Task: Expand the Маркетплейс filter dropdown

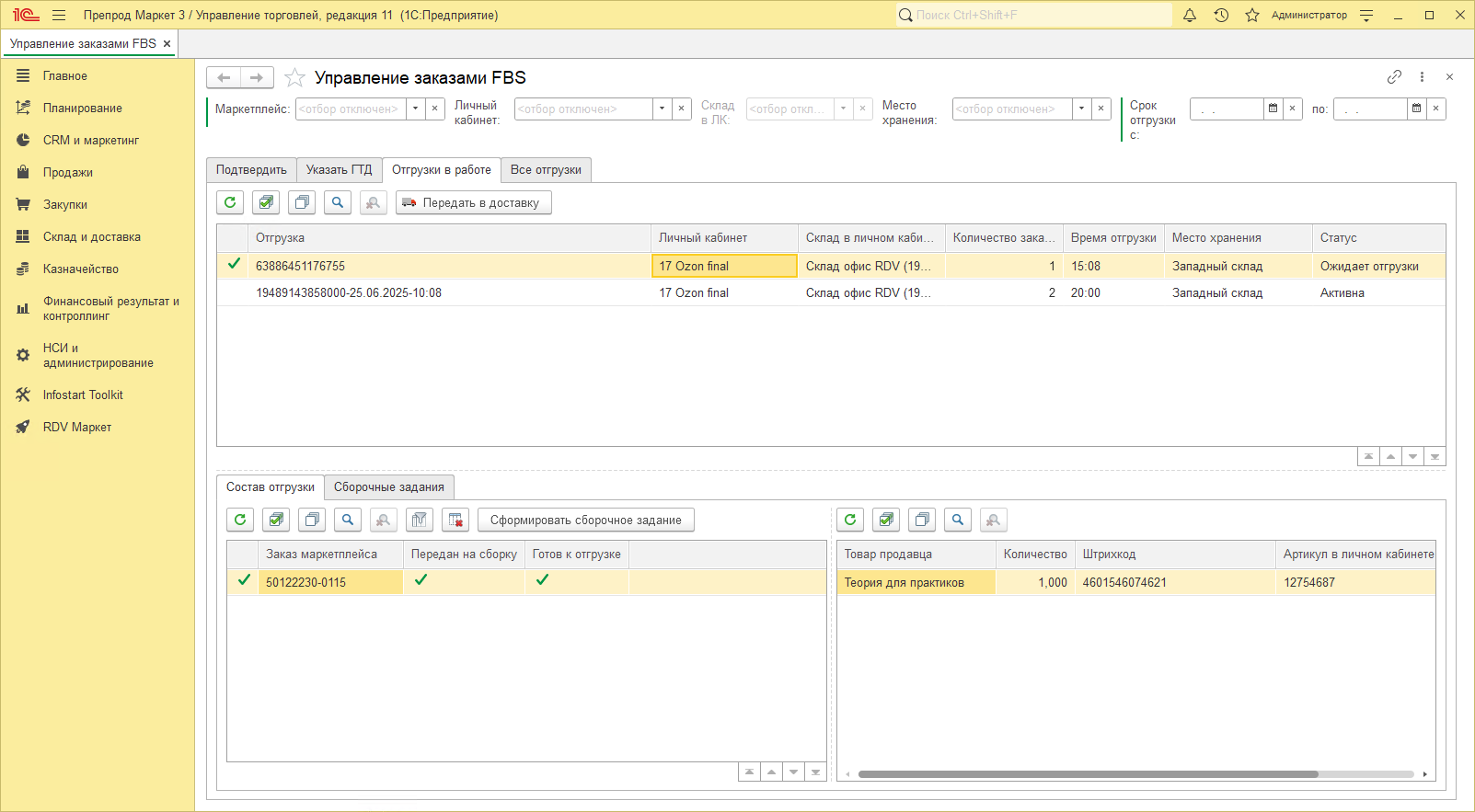Action: pos(416,109)
